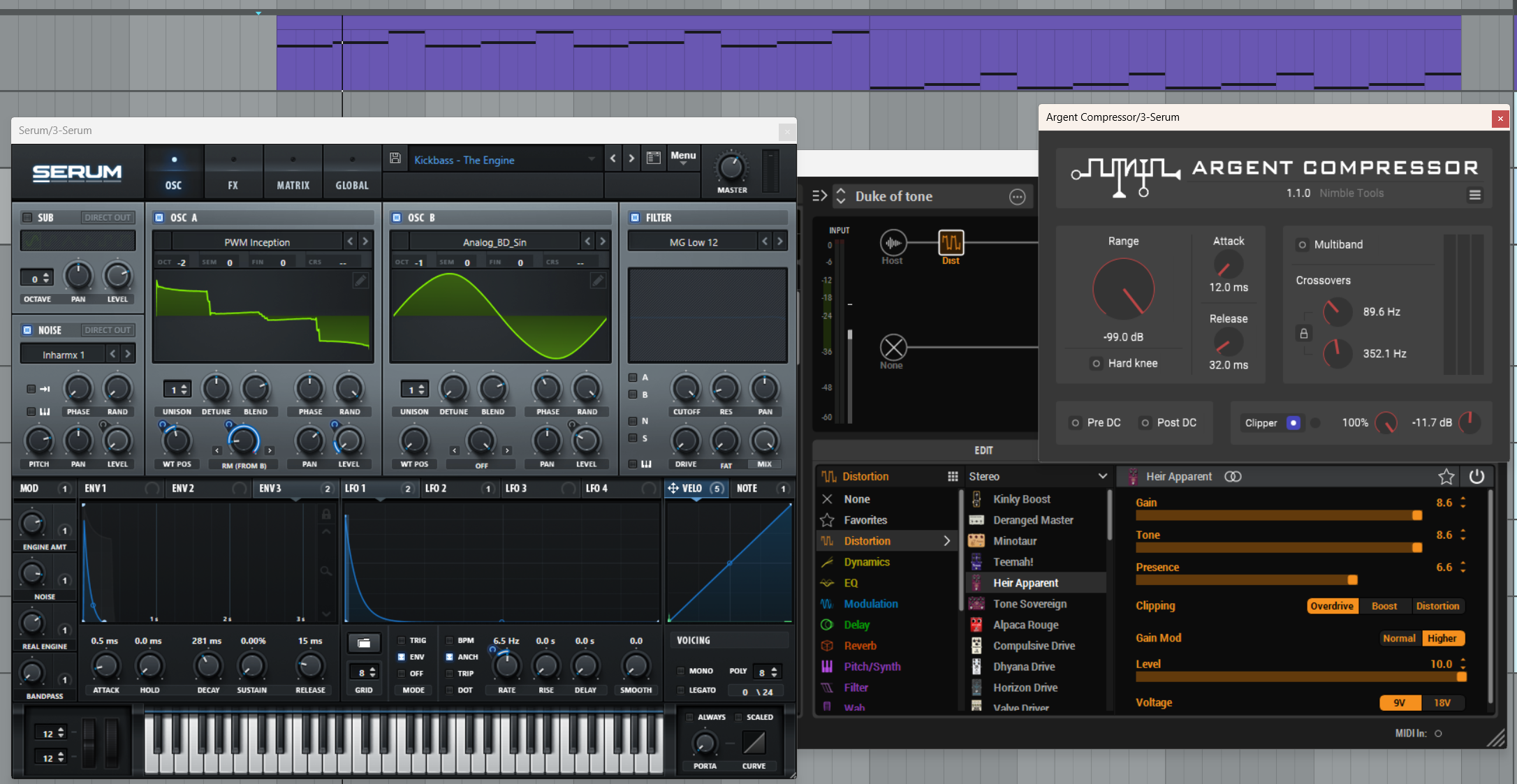Toggle signal chain view icon beside preset name
Viewport: 1517px width, 784px height.
(x=819, y=196)
